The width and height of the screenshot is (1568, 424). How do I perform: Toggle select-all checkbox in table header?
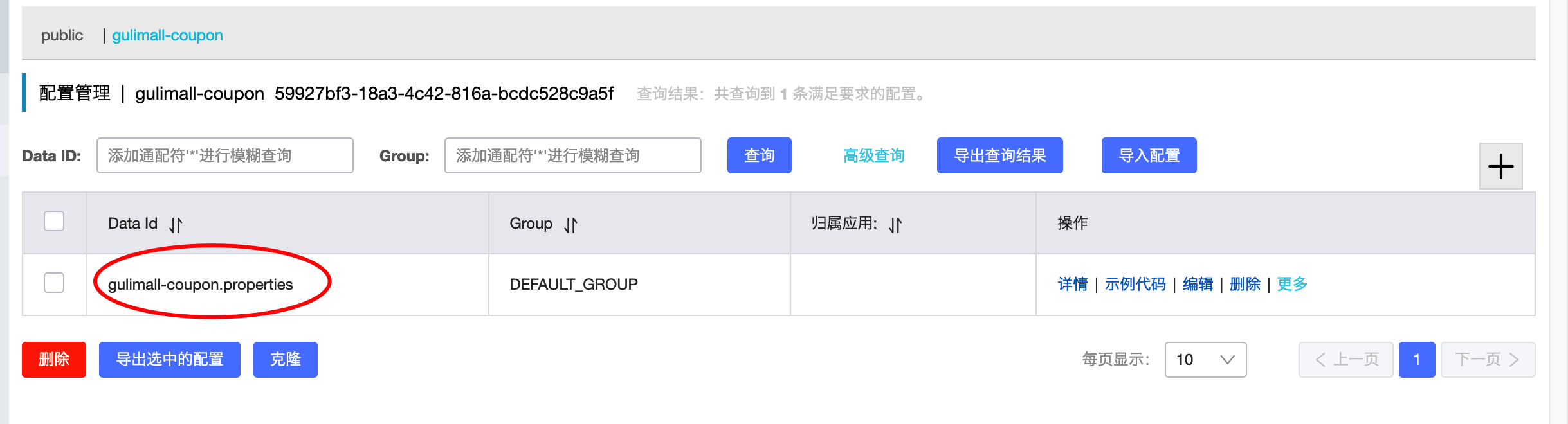pyautogui.click(x=54, y=221)
